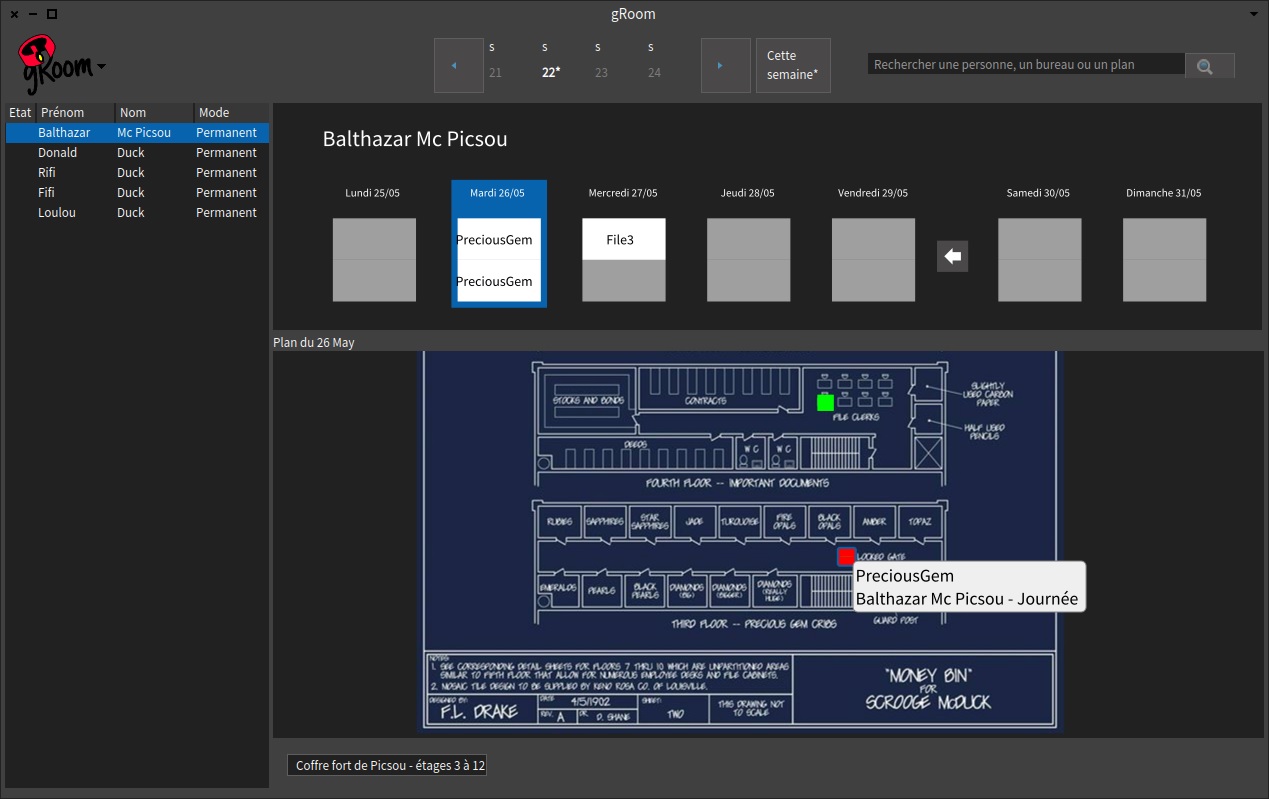Select the Donald Duck row

137,153
